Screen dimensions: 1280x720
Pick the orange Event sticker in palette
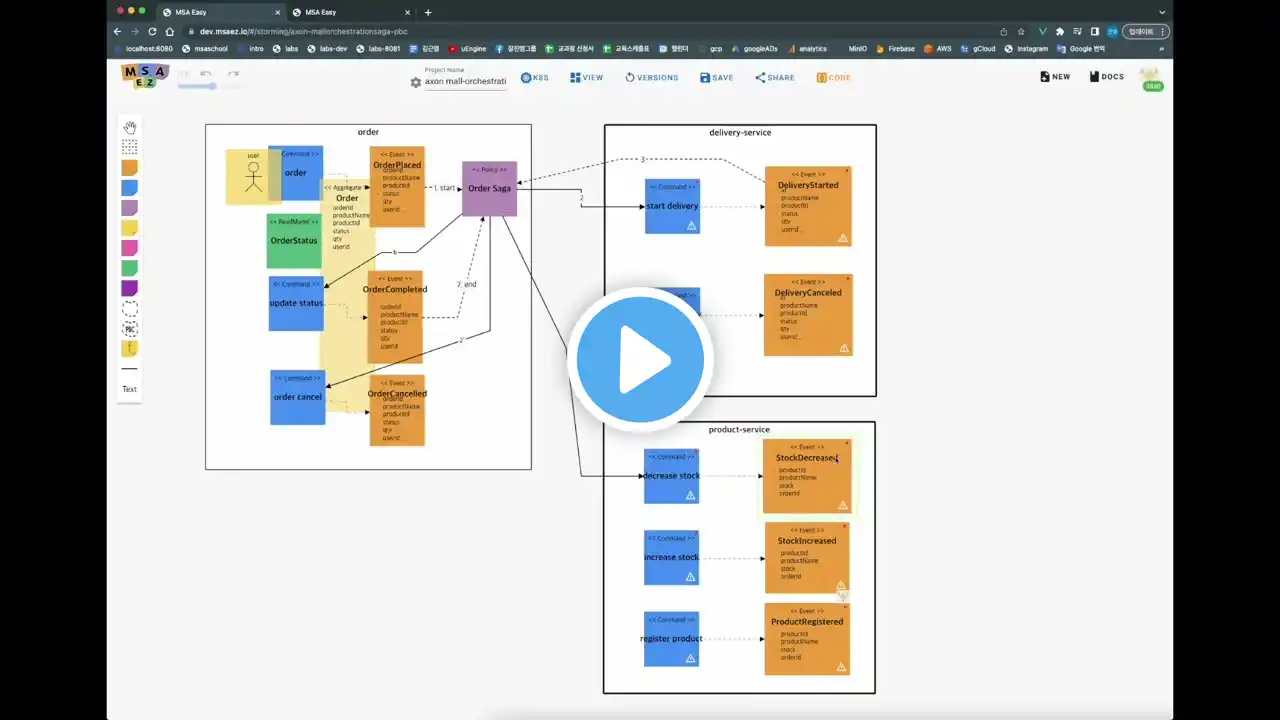130,168
